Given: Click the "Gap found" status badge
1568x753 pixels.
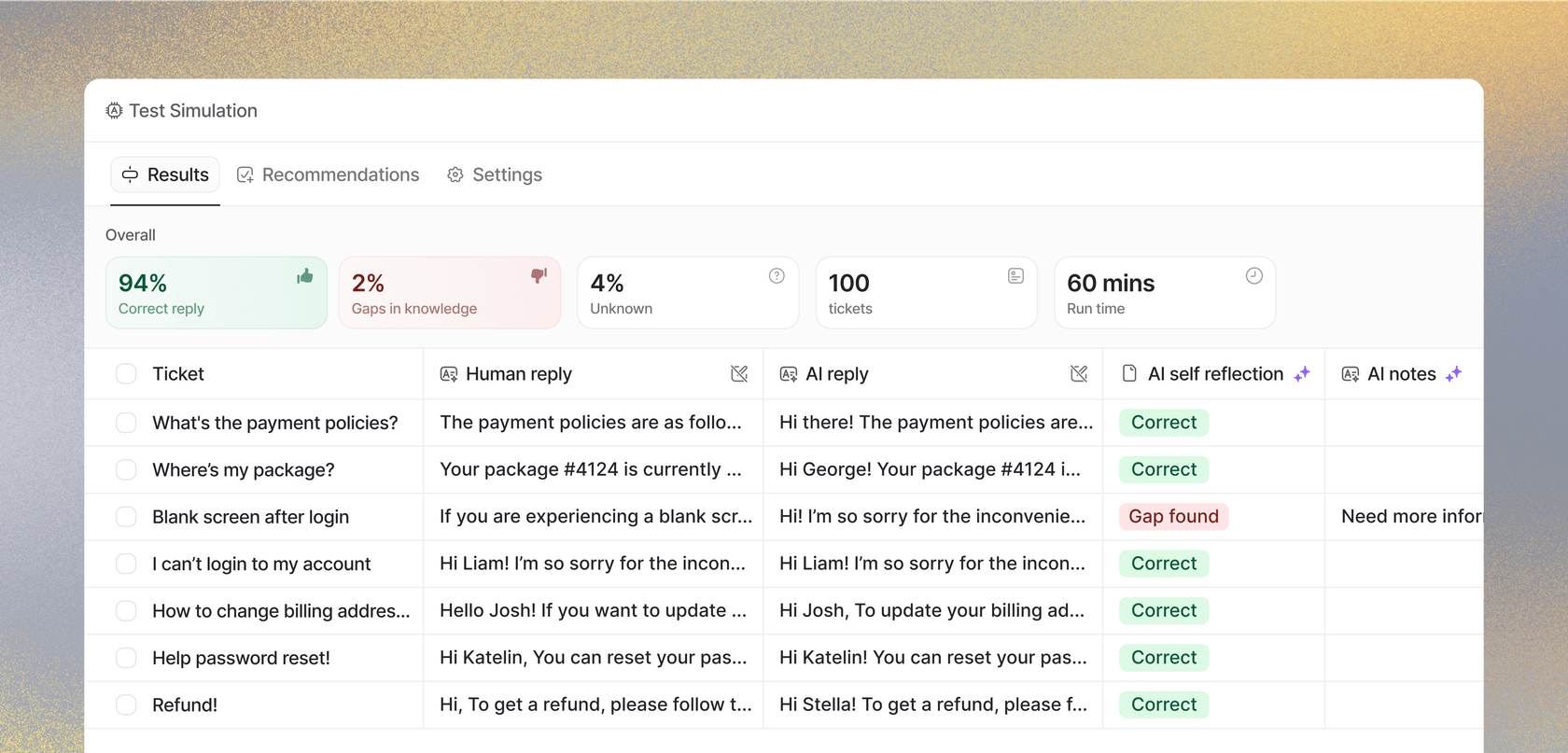Looking at the screenshot, I should (1173, 517).
